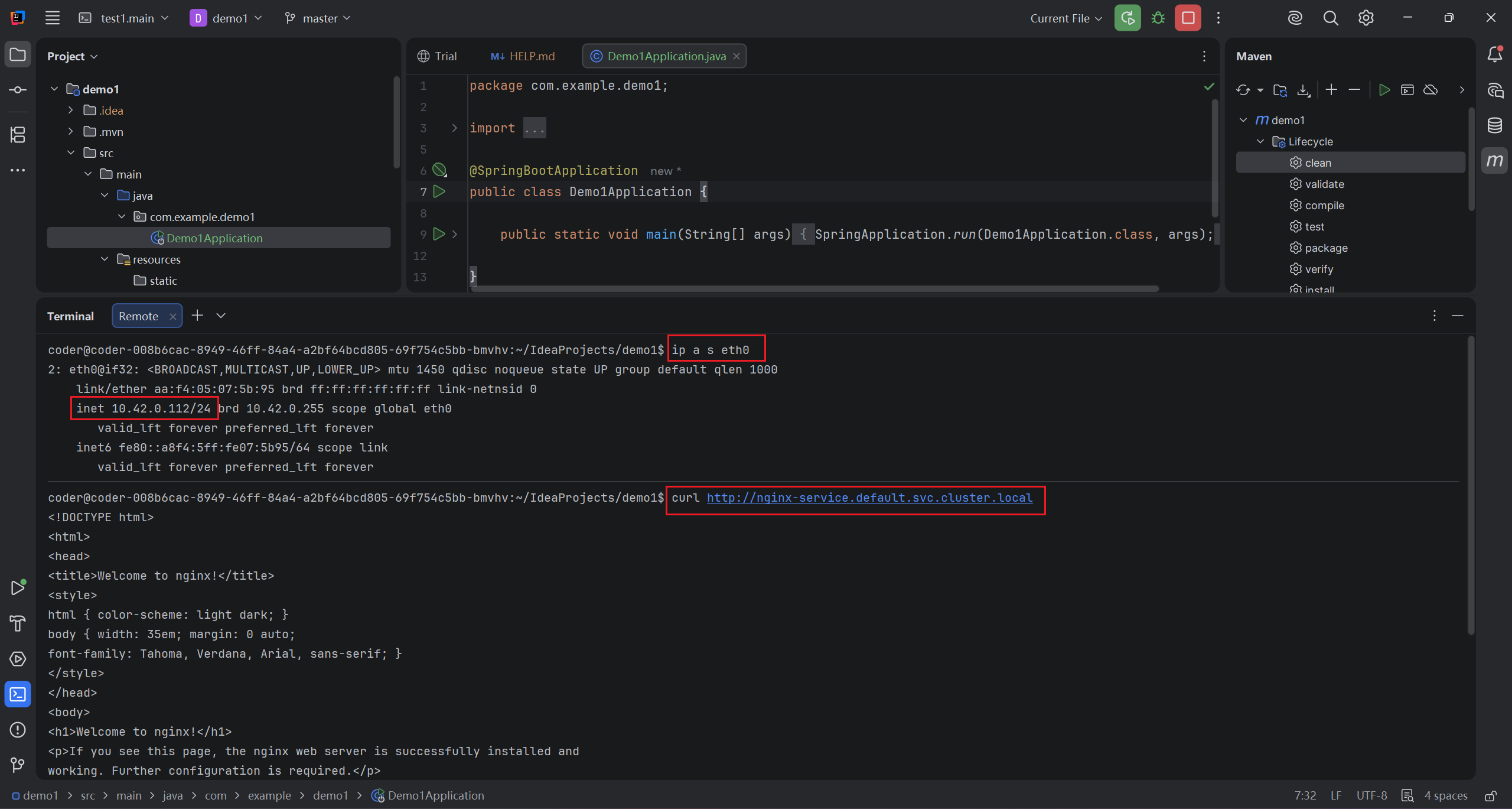Expand the folded main method body
This screenshot has height=809, width=1512.
pyautogui.click(x=454, y=235)
